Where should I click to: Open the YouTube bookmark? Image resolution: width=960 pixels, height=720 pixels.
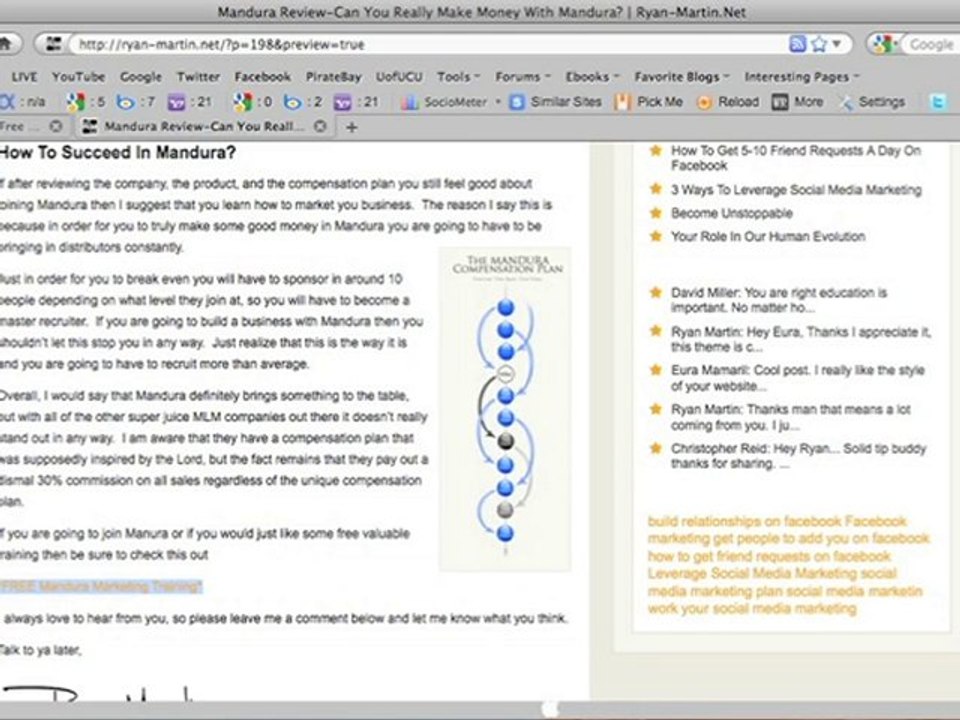tap(78, 77)
